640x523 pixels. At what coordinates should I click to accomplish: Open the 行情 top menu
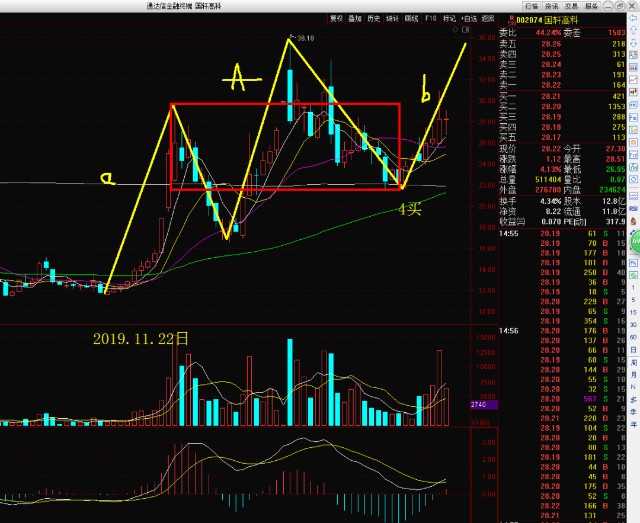(532, 6)
